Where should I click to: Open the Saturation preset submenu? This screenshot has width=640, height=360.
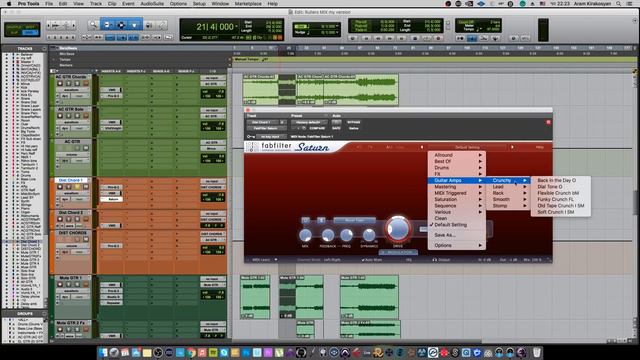click(x=457, y=199)
